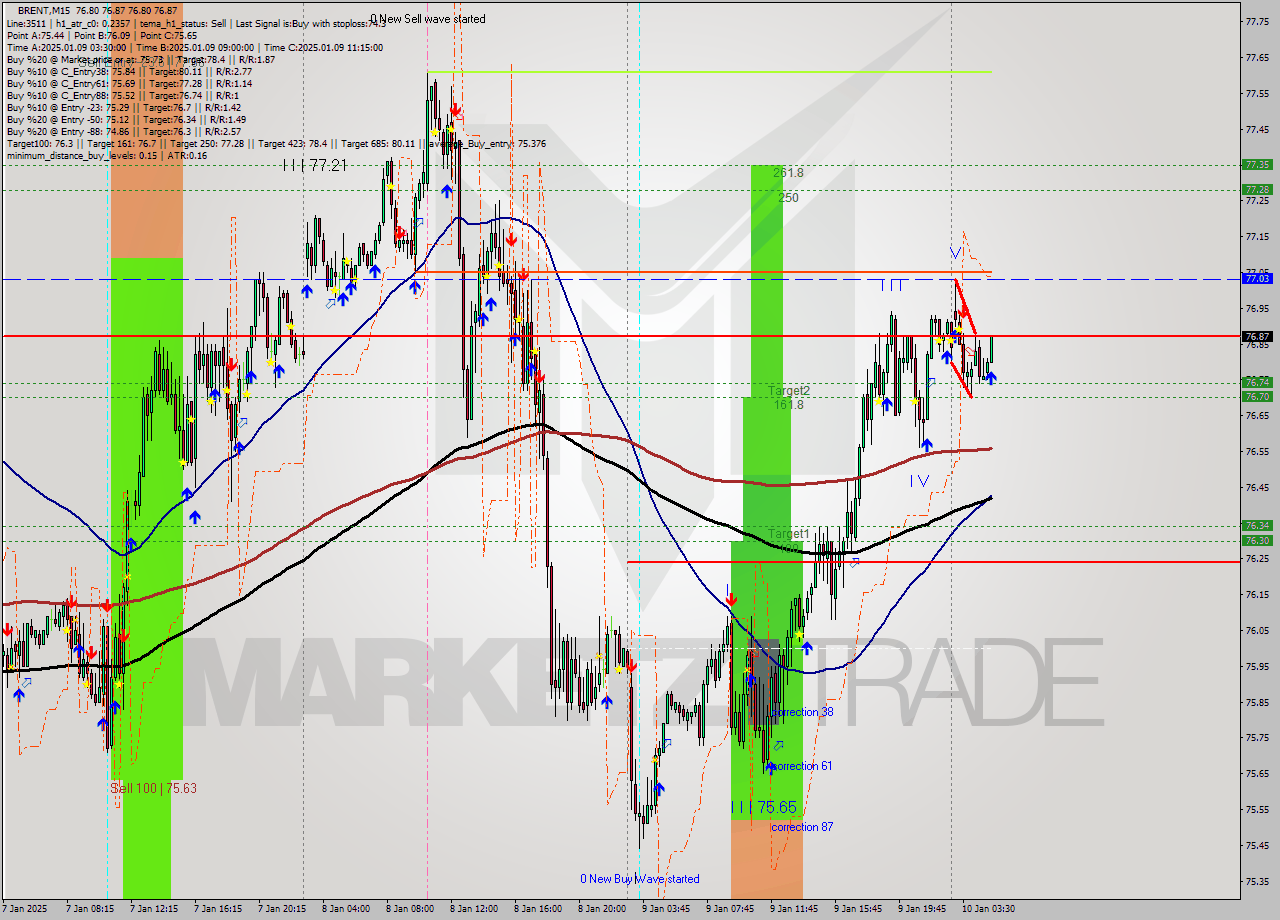Click the '9 Jan 03:45' time axis label
The width and height of the screenshot is (1280, 920).
pyautogui.click(x=666, y=909)
